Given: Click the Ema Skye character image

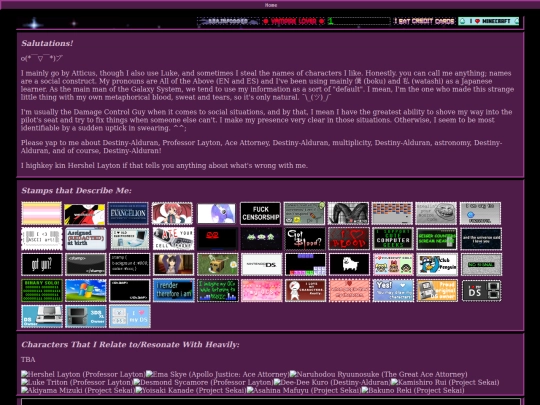Looking at the screenshot, I should (x=217, y=374).
